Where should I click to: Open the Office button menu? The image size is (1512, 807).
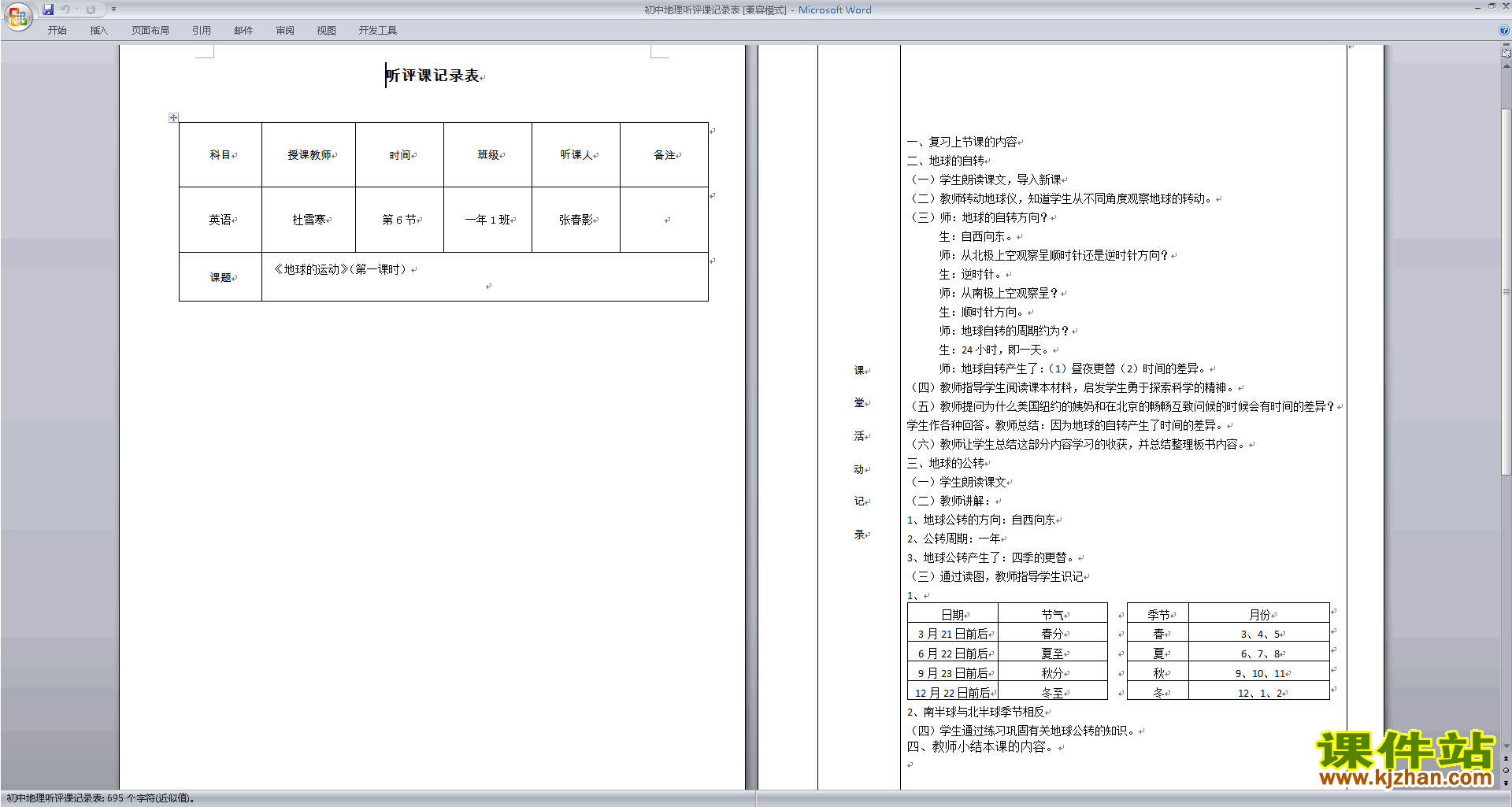18,16
